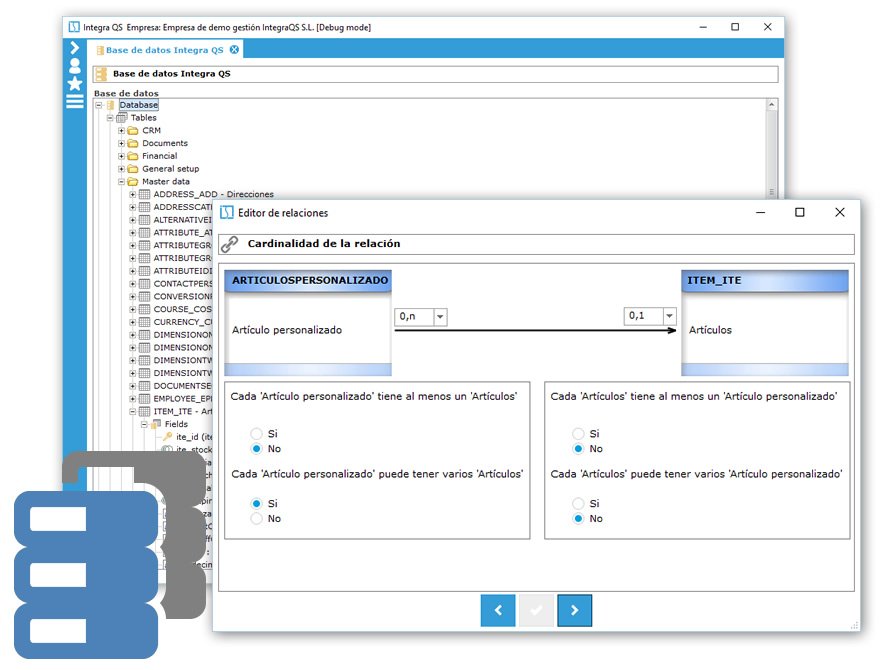Collapse the Tables node
Viewport: 881px width, 670px height.
110,118
